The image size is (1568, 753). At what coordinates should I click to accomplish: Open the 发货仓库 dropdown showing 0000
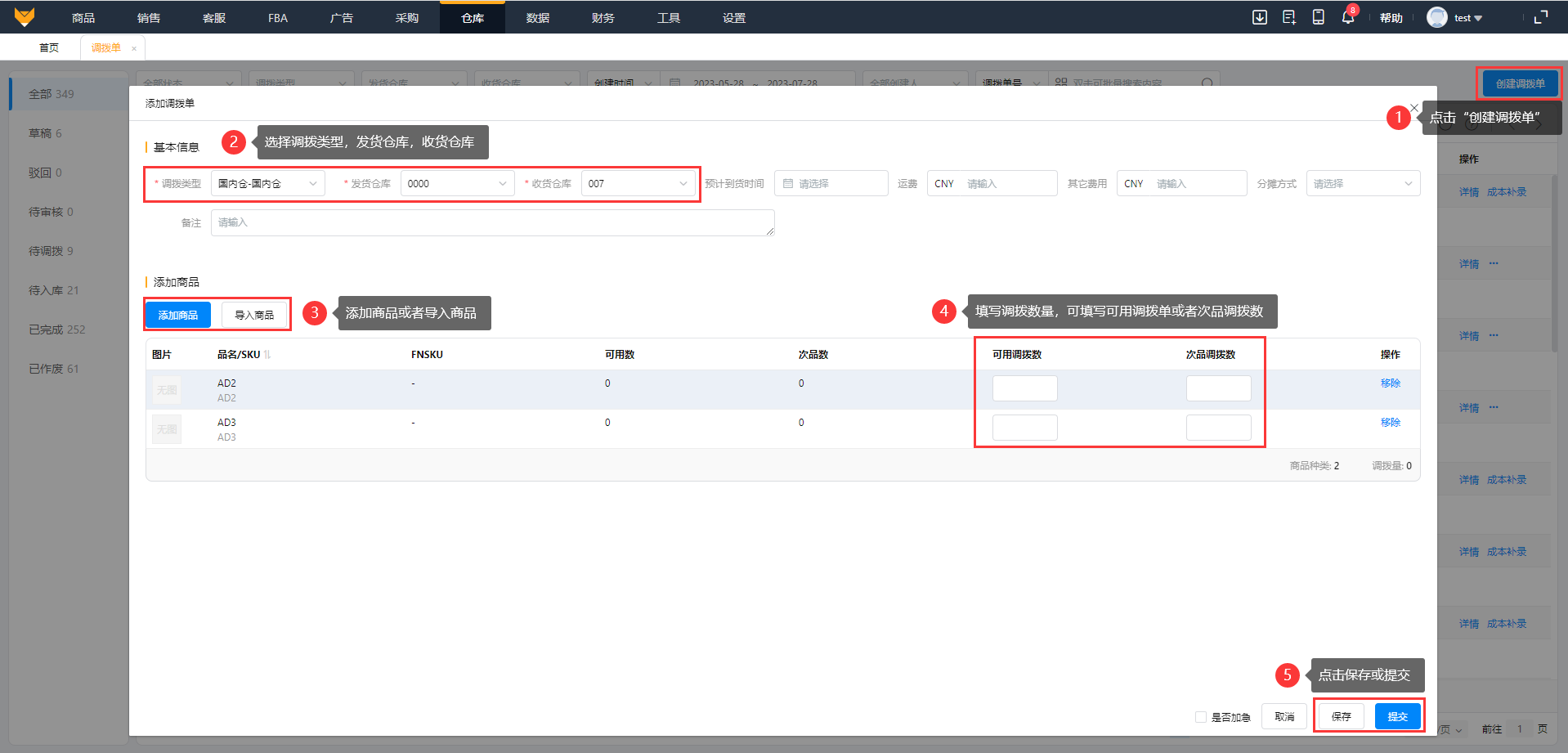(x=458, y=183)
